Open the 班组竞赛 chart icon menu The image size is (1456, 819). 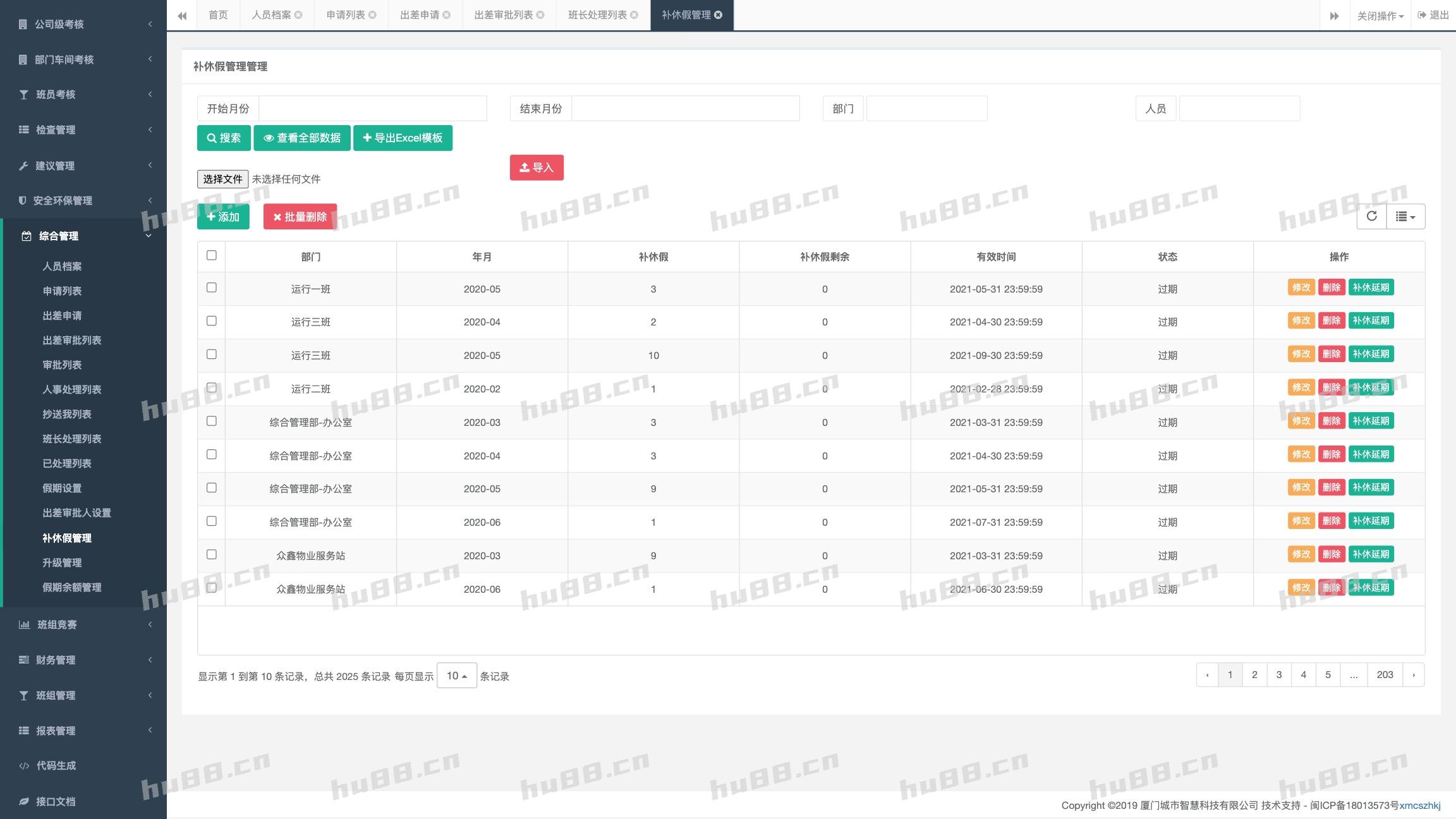pos(24,624)
